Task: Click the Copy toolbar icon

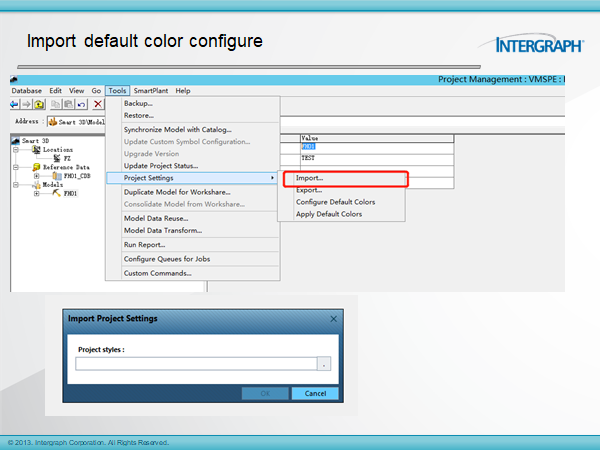Action: pyautogui.click(x=56, y=104)
